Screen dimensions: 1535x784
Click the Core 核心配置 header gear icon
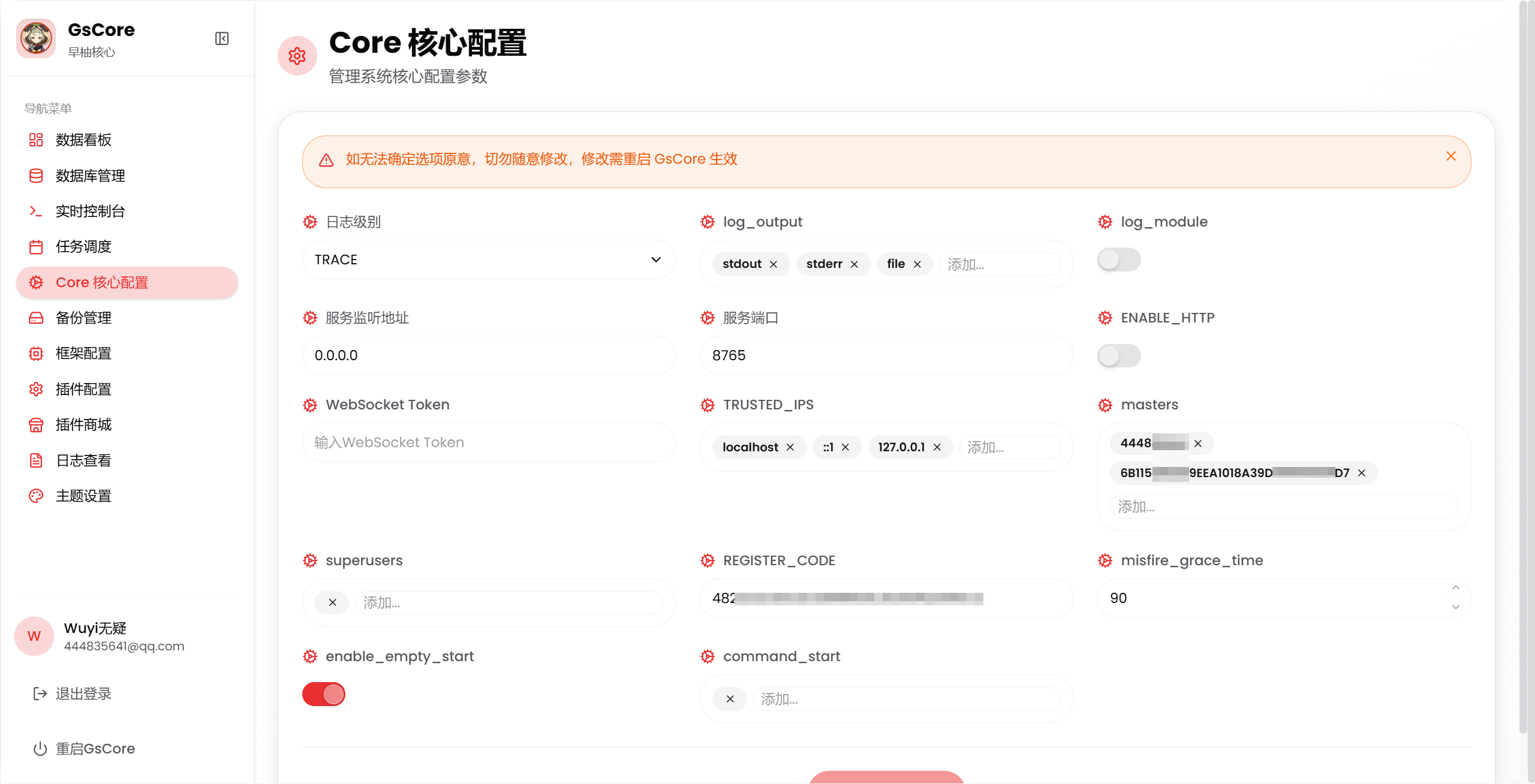click(x=297, y=56)
